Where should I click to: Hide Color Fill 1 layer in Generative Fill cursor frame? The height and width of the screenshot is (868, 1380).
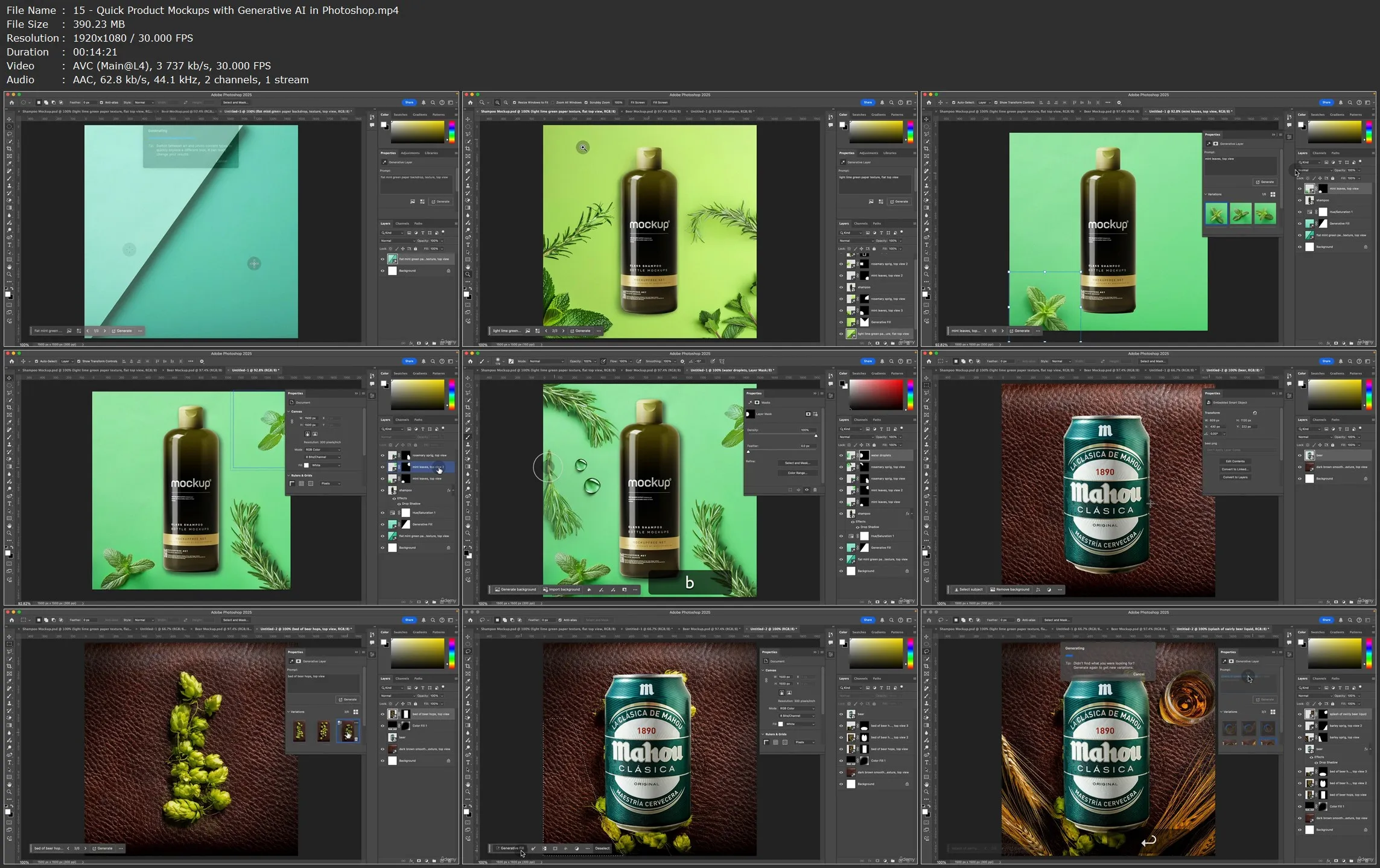click(x=841, y=761)
